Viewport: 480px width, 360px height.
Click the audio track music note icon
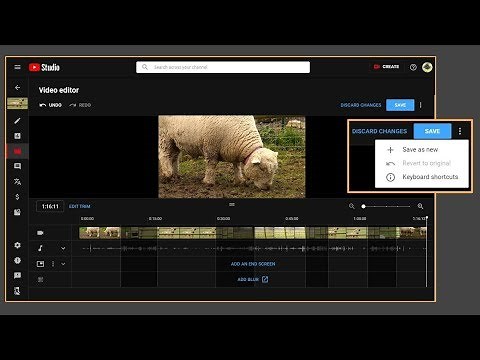click(40, 248)
